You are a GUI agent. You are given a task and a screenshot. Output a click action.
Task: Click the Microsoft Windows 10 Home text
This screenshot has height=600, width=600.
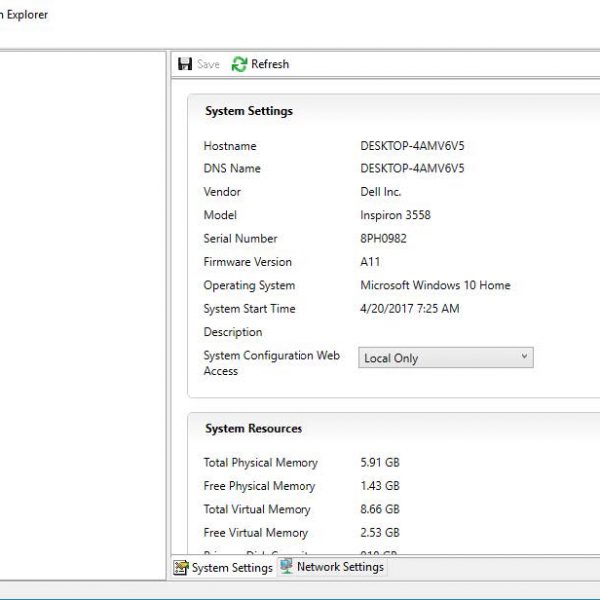pos(435,285)
